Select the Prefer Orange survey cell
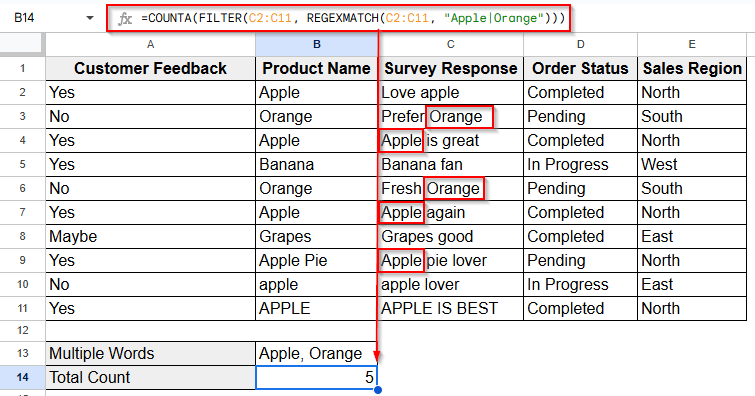Image resolution: width=755 pixels, height=396 pixels. pos(451,117)
